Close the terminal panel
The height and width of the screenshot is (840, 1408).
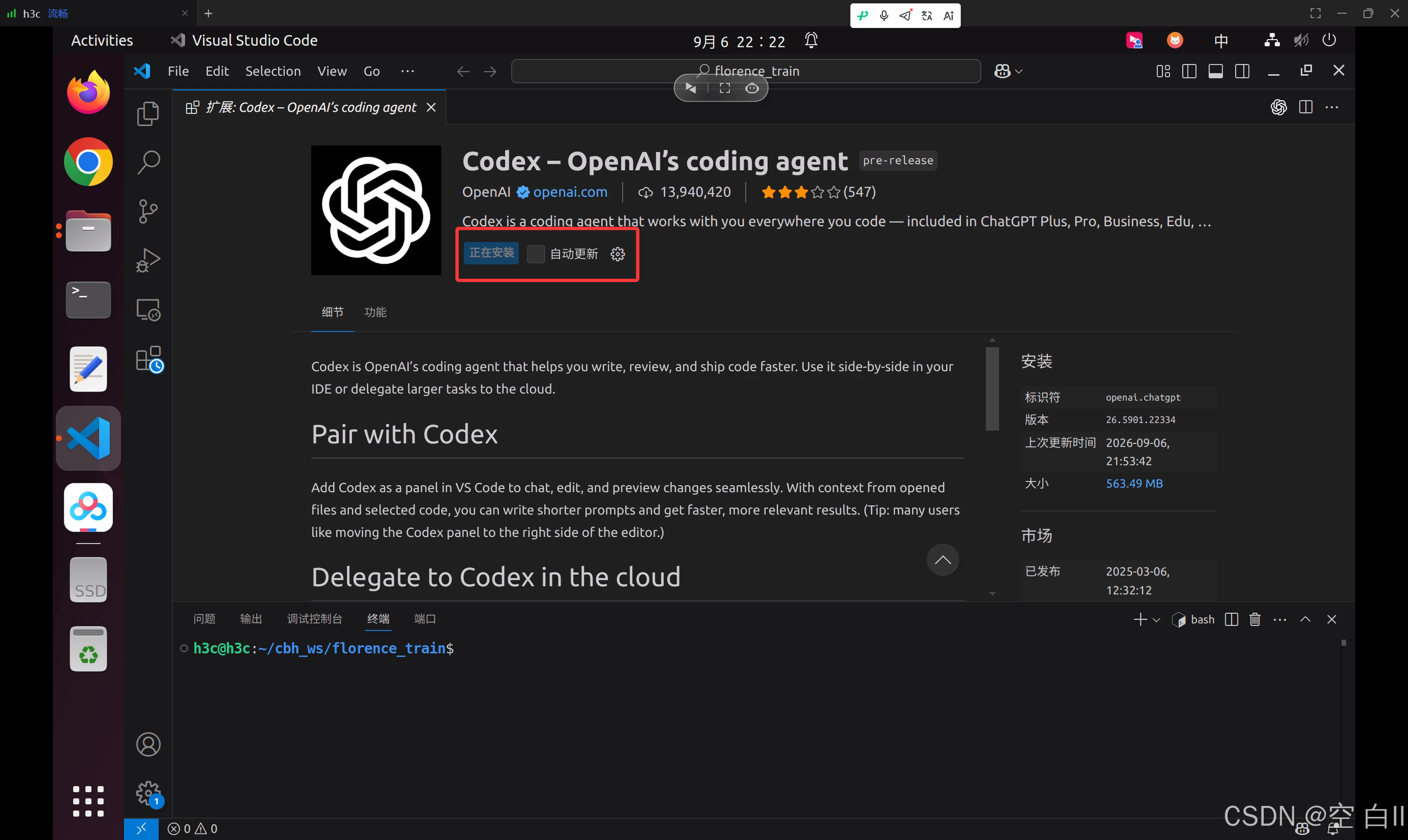pos(1332,619)
